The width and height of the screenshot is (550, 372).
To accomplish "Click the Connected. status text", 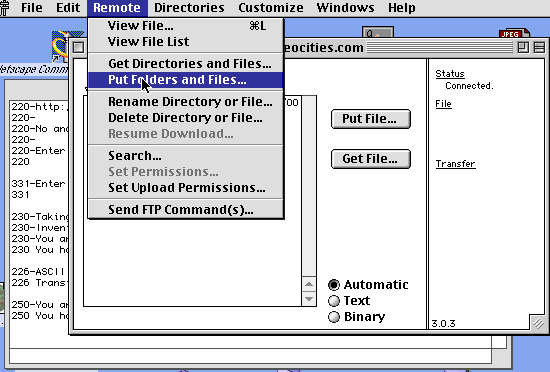I will [x=469, y=86].
